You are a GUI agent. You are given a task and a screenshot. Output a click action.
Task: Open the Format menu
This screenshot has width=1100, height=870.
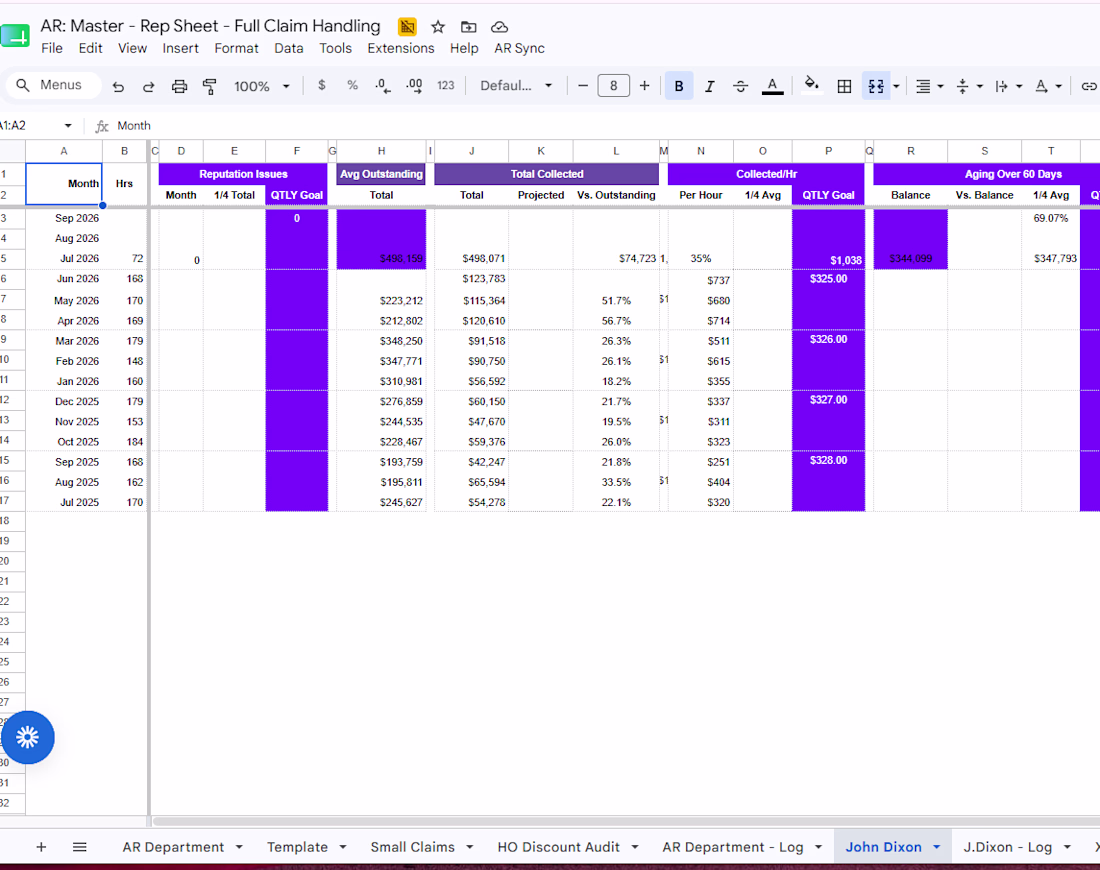tap(236, 48)
